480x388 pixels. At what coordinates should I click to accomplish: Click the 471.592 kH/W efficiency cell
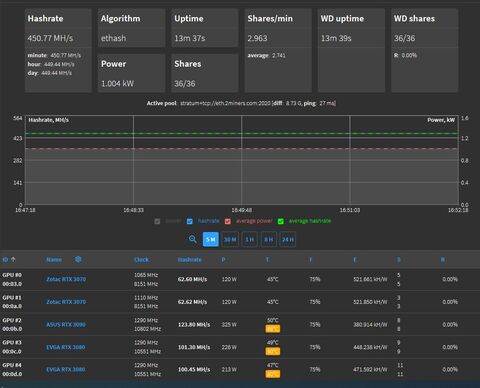pos(370,370)
